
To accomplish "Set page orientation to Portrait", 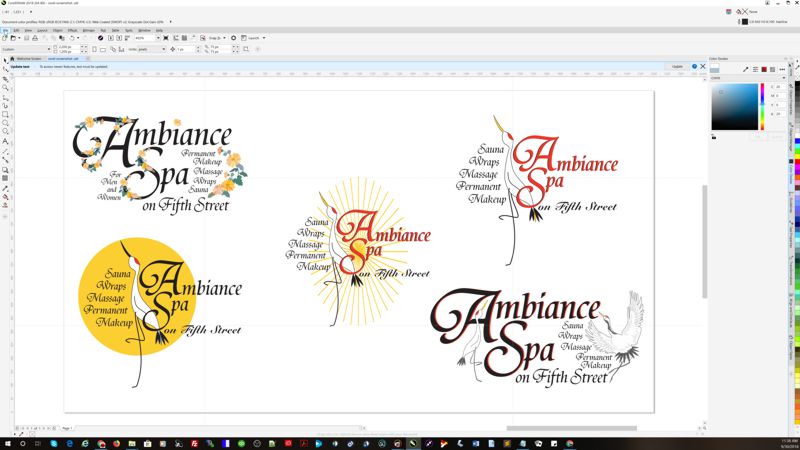I will (x=94, y=49).
